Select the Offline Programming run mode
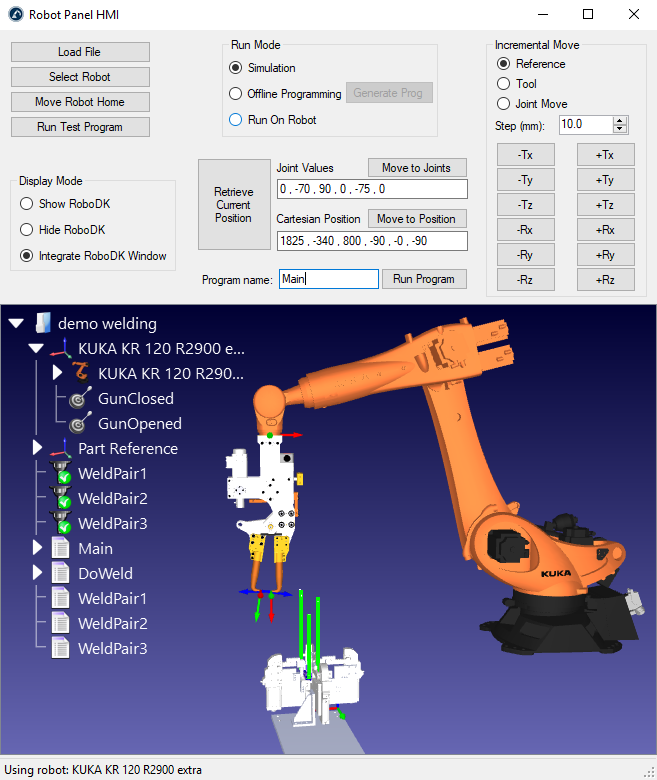 tap(236, 94)
